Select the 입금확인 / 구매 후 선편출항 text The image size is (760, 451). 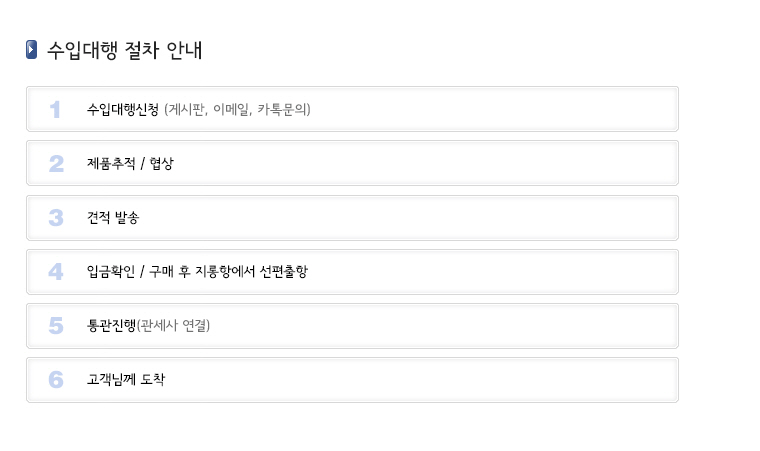click(197, 272)
